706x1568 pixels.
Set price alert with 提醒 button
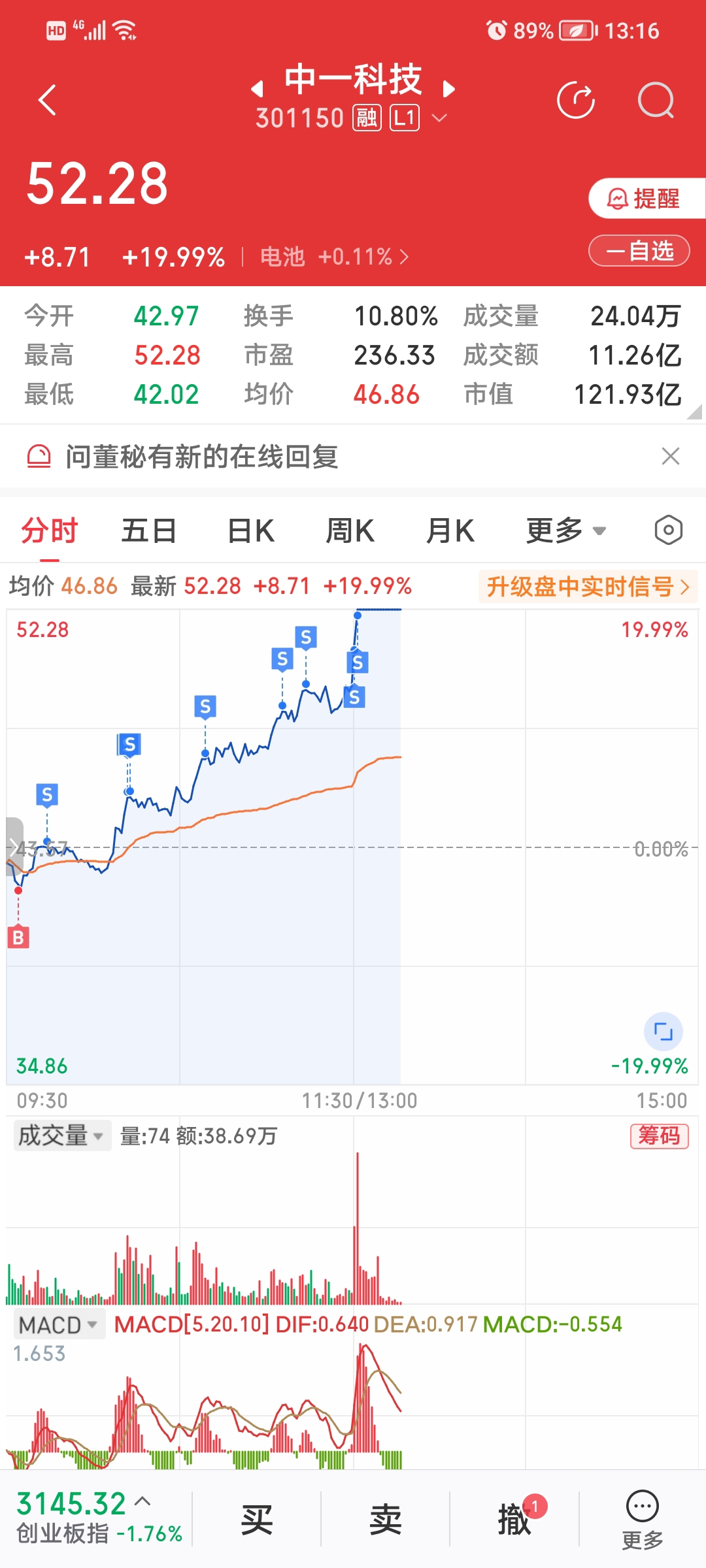click(646, 199)
